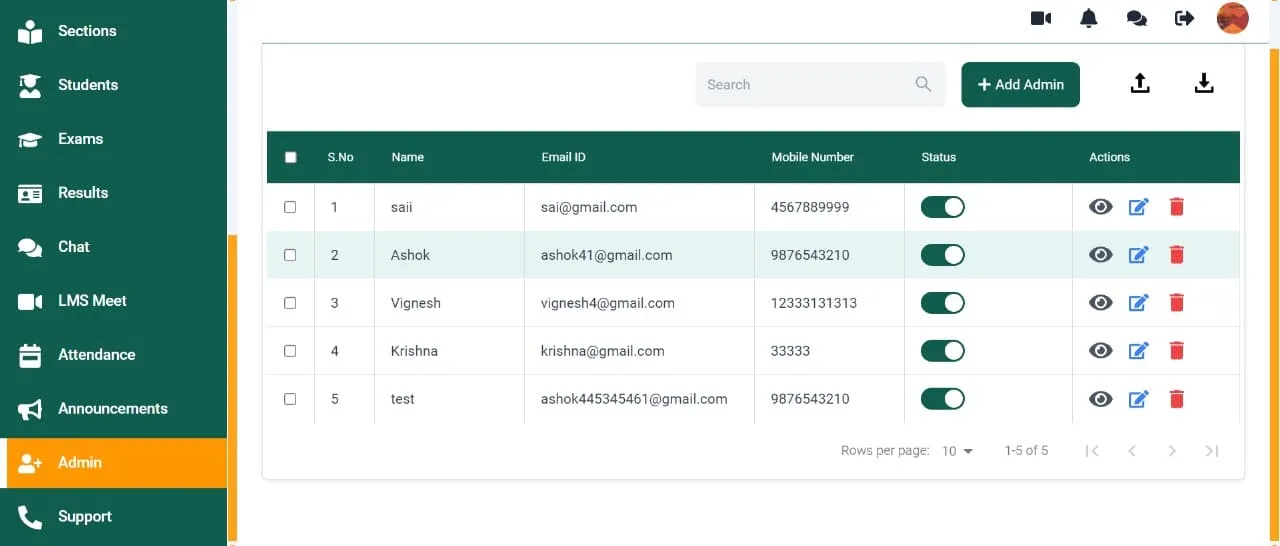Open video camera icon in top bar
This screenshot has height=546, width=1280.
(x=1041, y=18)
